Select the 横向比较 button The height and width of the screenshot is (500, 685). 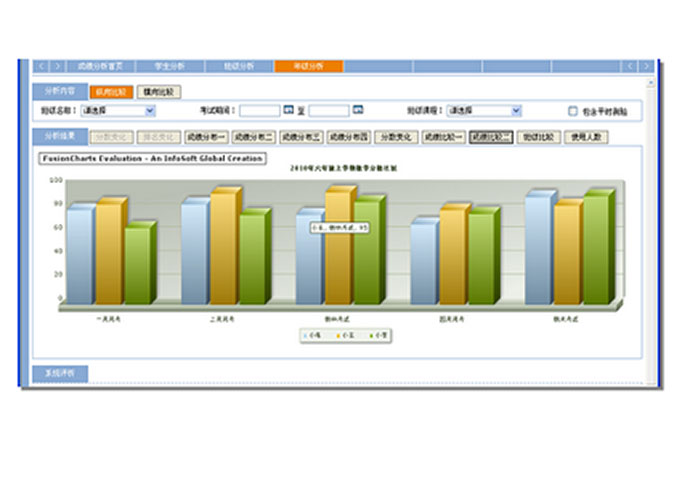[x=157, y=91]
